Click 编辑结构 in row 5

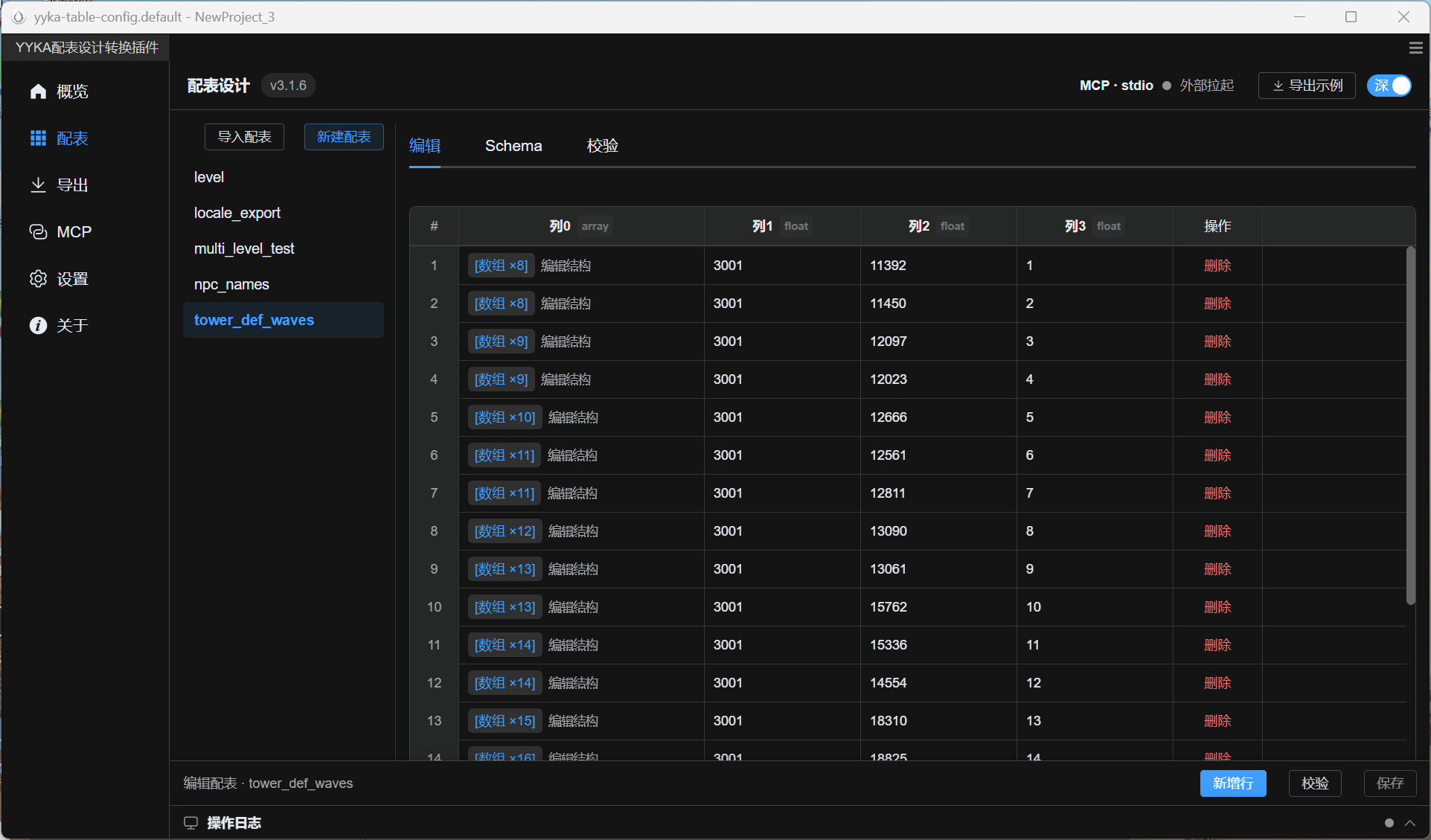pos(573,417)
